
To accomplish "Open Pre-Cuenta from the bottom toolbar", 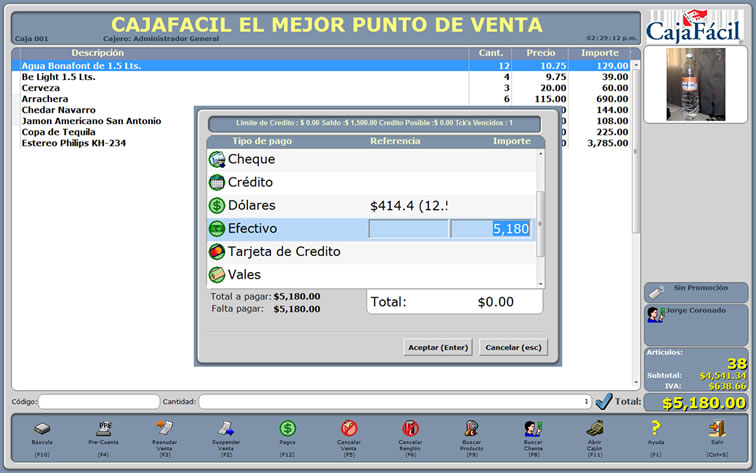I will tap(104, 429).
